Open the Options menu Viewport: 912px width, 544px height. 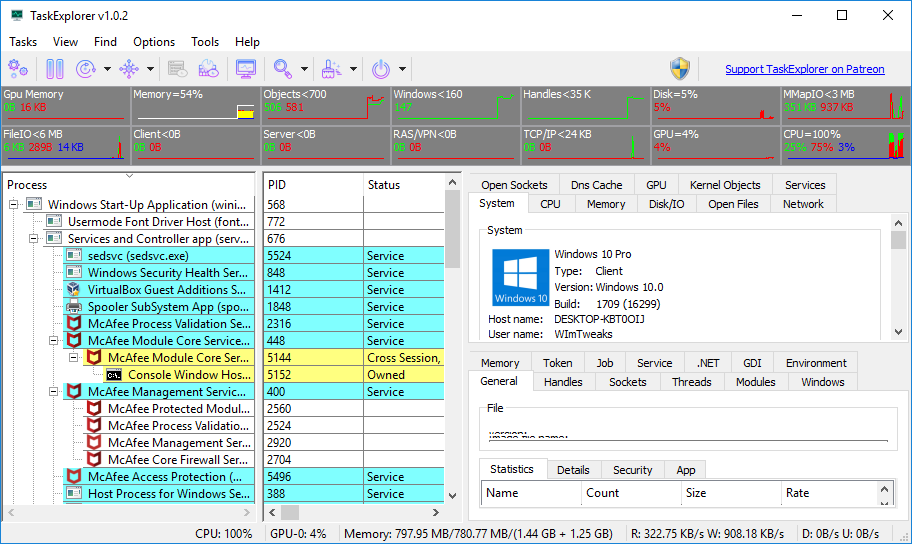click(154, 42)
